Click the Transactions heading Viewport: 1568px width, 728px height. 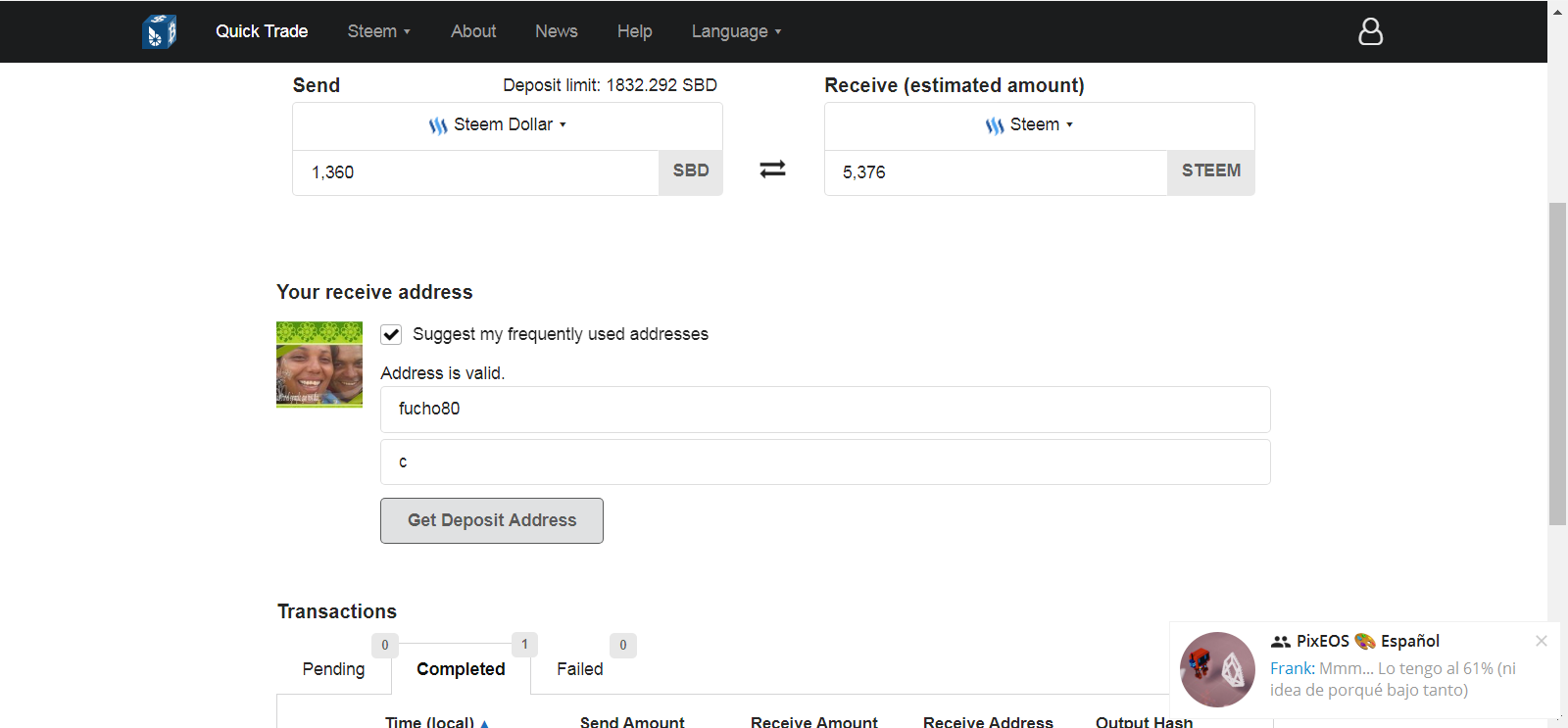(337, 611)
